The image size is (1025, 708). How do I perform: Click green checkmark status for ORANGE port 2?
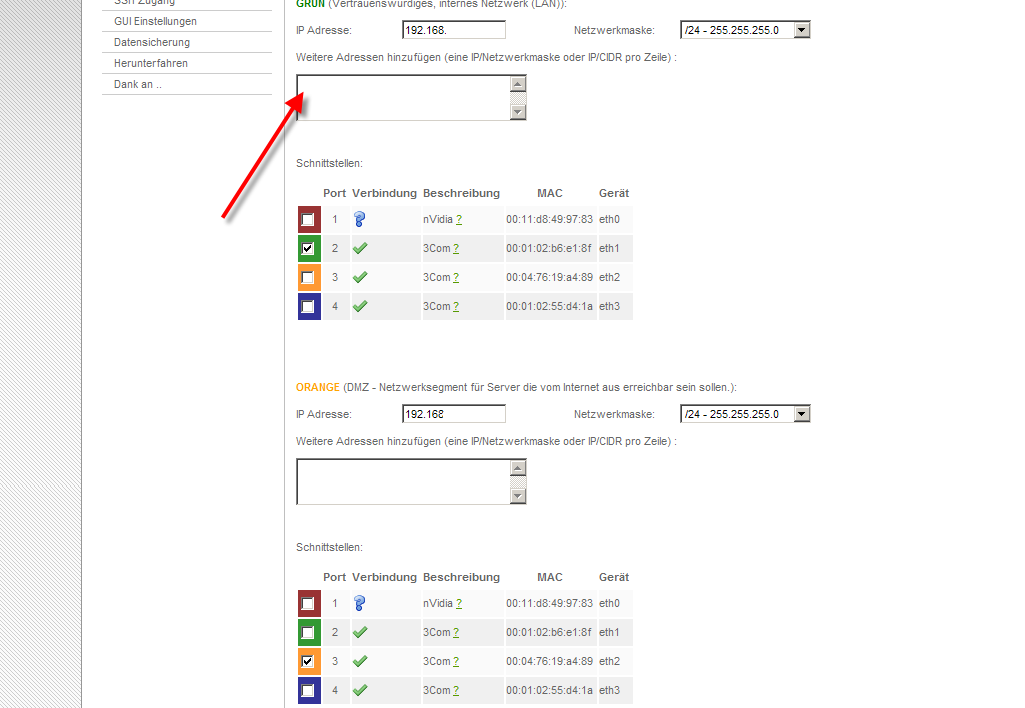tap(360, 632)
